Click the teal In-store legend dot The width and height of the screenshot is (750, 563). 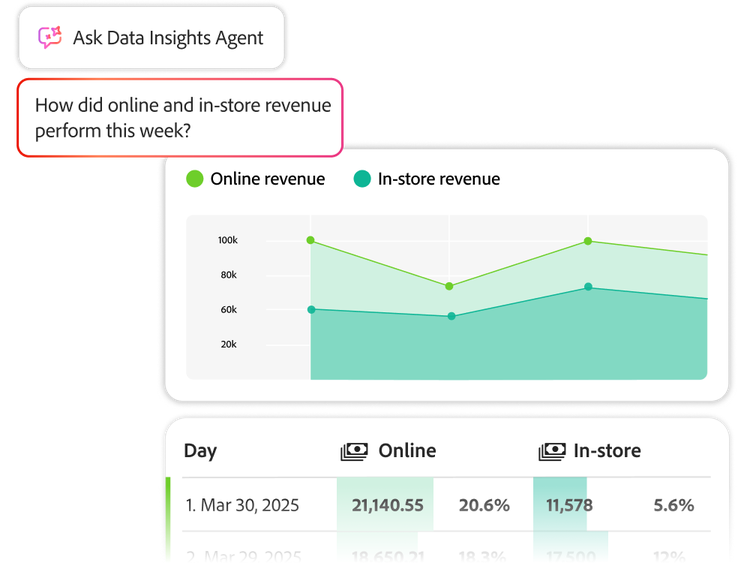[x=362, y=179]
